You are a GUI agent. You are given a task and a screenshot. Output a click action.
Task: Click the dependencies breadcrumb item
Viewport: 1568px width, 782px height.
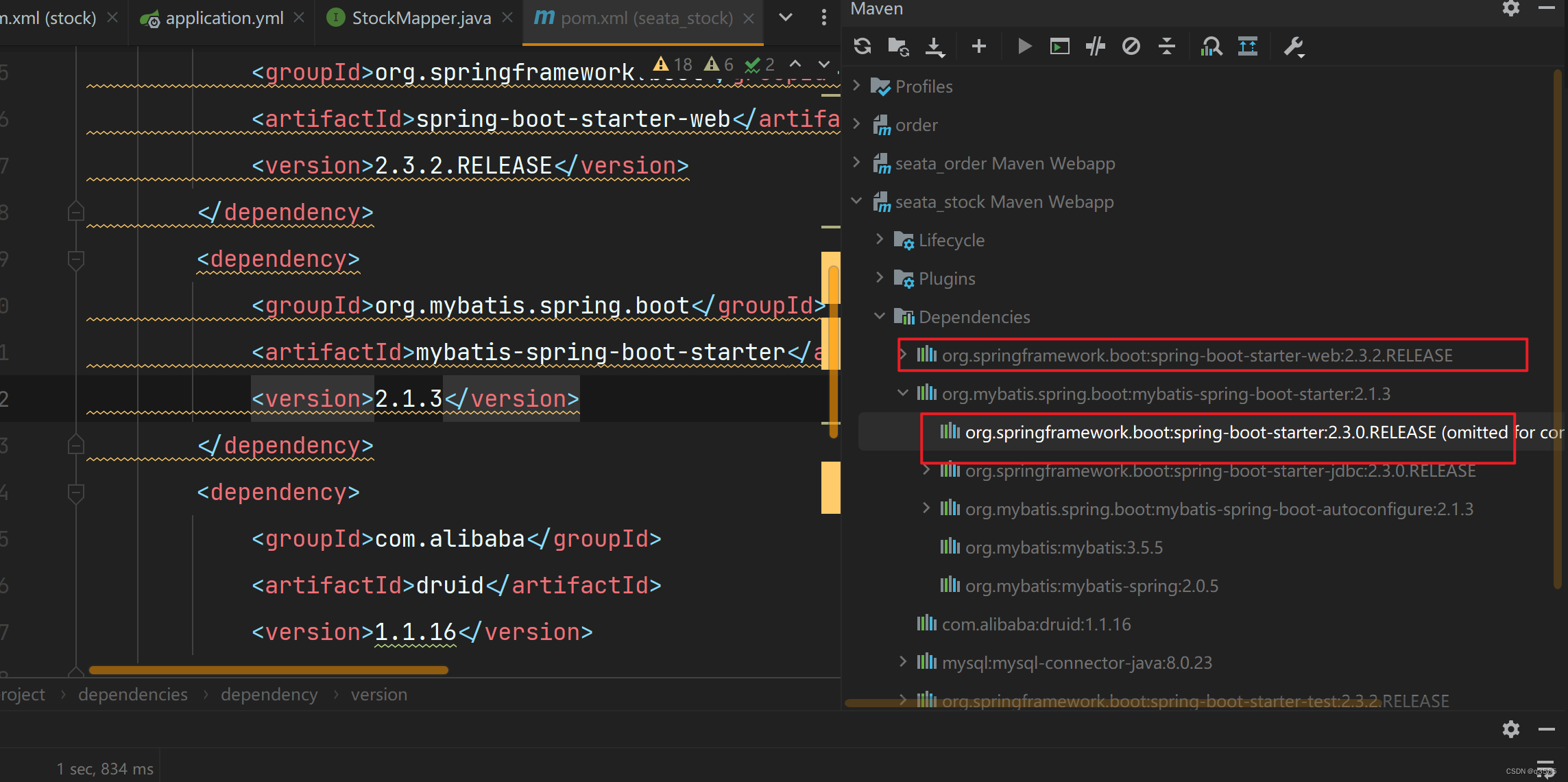click(132, 695)
